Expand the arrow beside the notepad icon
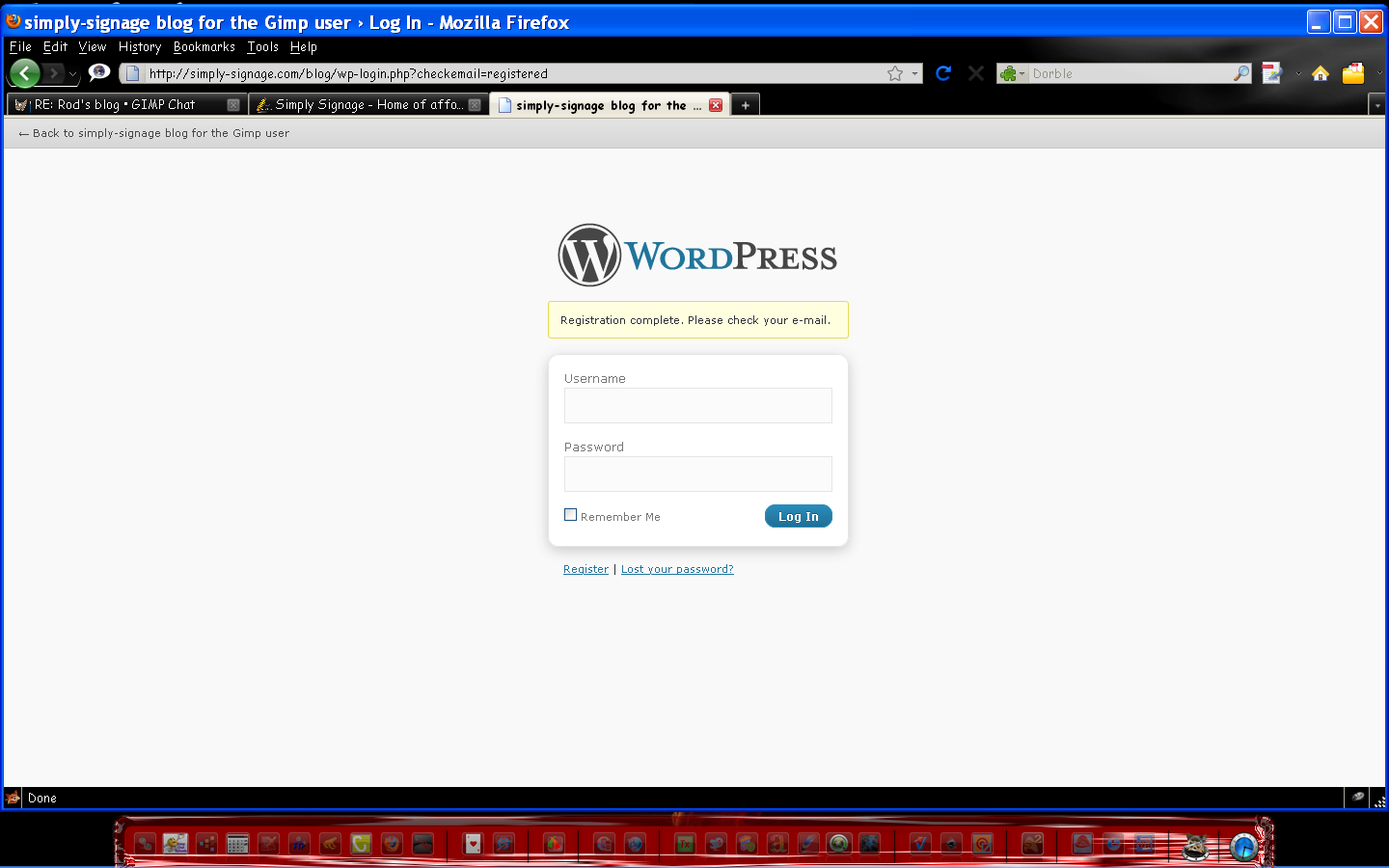Screen dimensions: 1389x868 tap(1297, 73)
